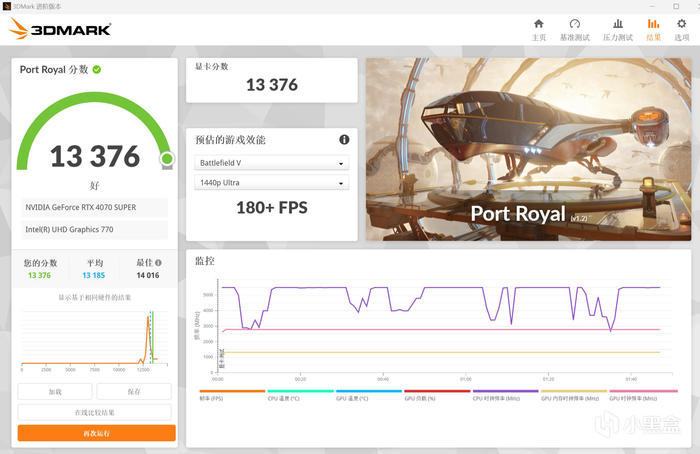Click the 在线比较结果 compare online button
This screenshot has height=454, width=700.
(95, 412)
